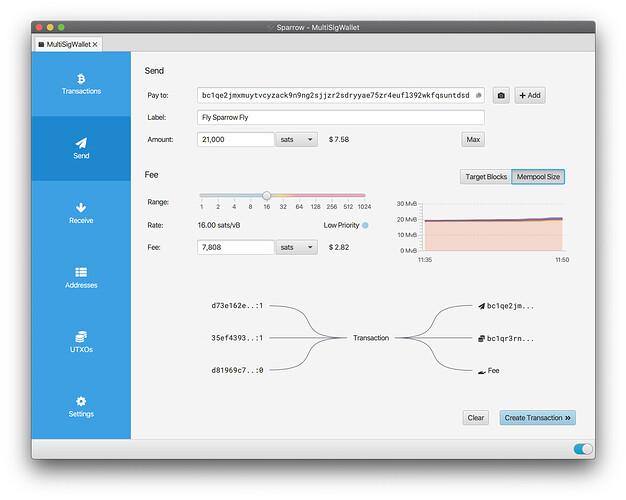Close the MultiSigWallet tab

(95, 44)
